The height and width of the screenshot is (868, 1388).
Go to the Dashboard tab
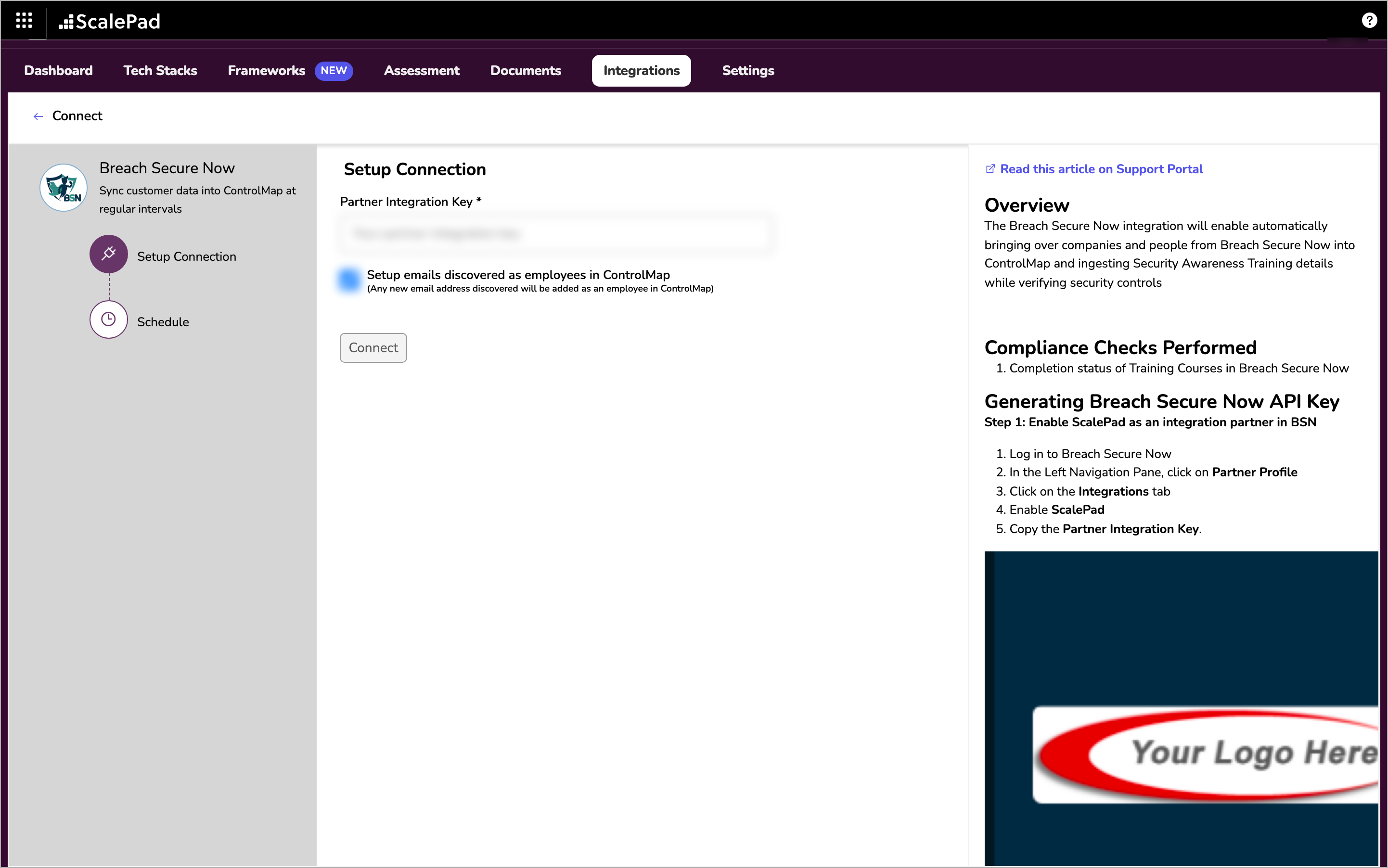coord(59,71)
